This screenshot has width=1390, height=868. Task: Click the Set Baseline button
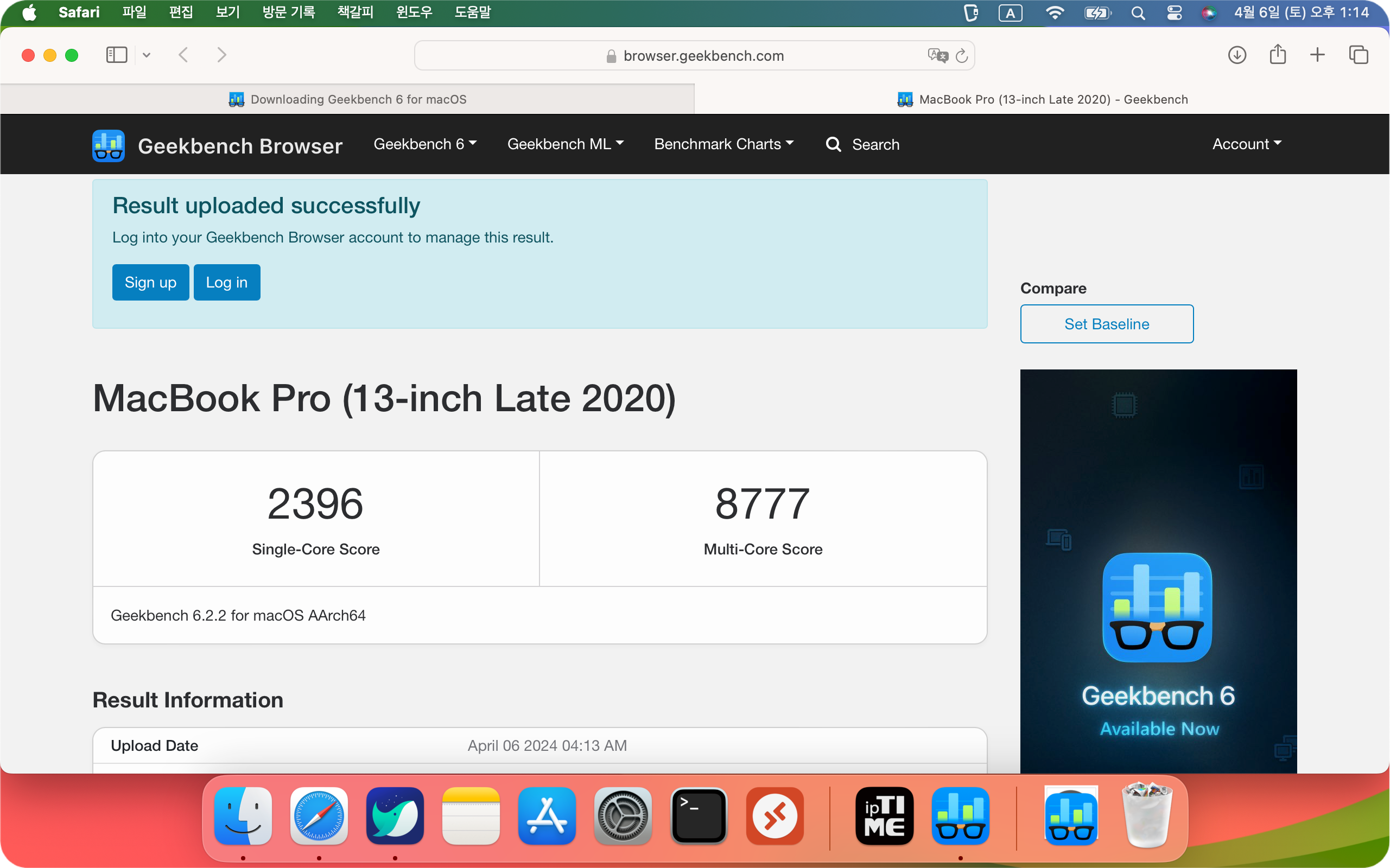point(1107,324)
